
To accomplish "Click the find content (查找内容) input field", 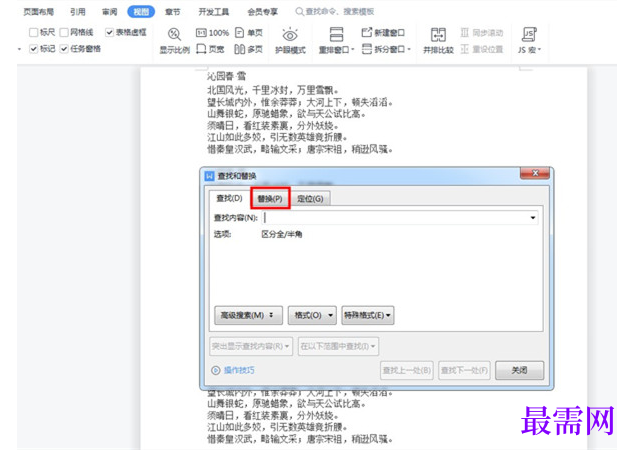I will (400, 218).
